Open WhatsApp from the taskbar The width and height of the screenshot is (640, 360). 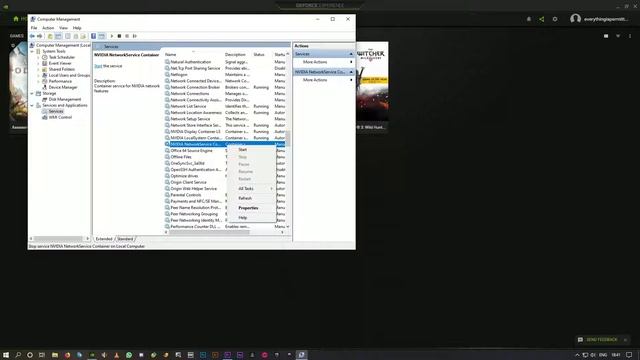tap(129, 355)
